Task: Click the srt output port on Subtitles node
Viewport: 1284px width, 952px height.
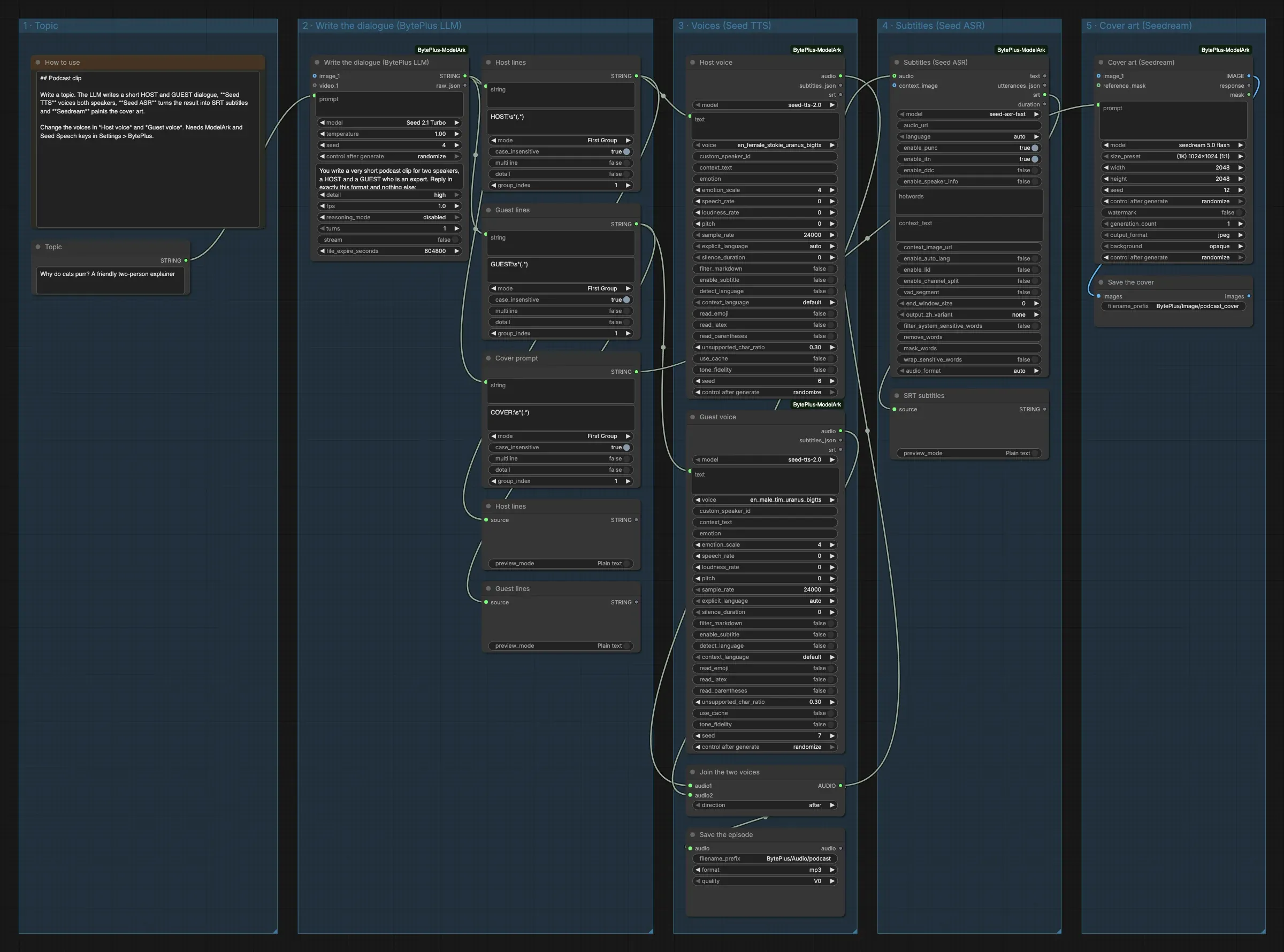Action: coord(1044,95)
